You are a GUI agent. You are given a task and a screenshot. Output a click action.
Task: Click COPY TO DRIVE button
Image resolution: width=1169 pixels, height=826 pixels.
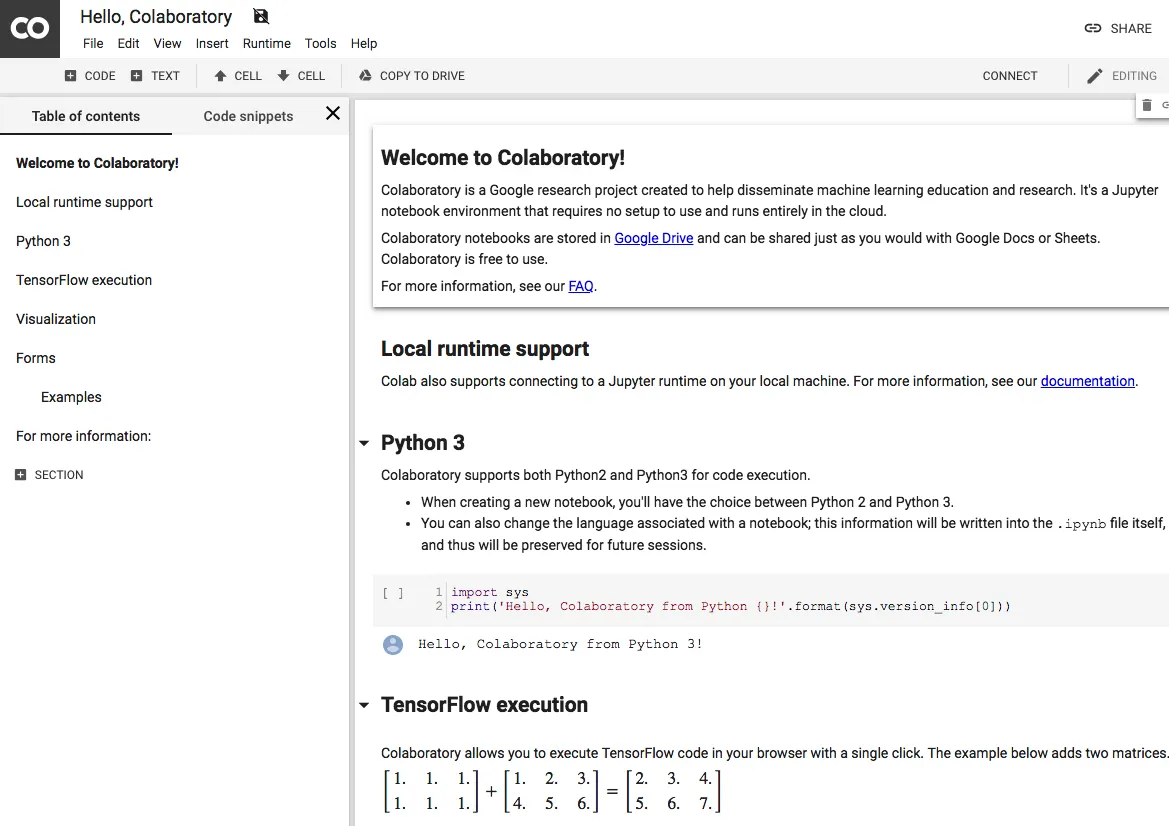click(x=412, y=75)
